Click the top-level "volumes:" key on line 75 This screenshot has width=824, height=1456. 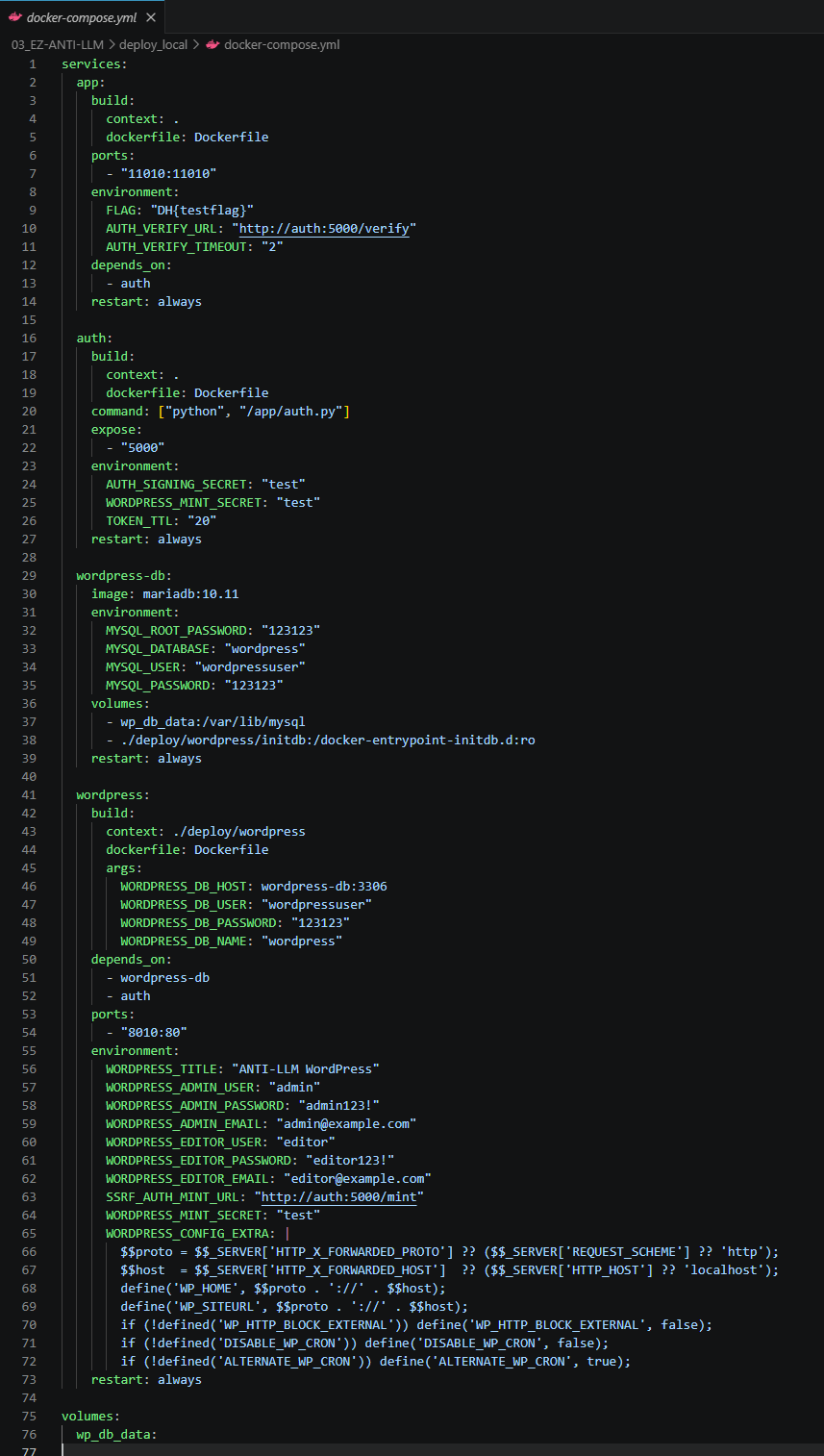point(90,1416)
